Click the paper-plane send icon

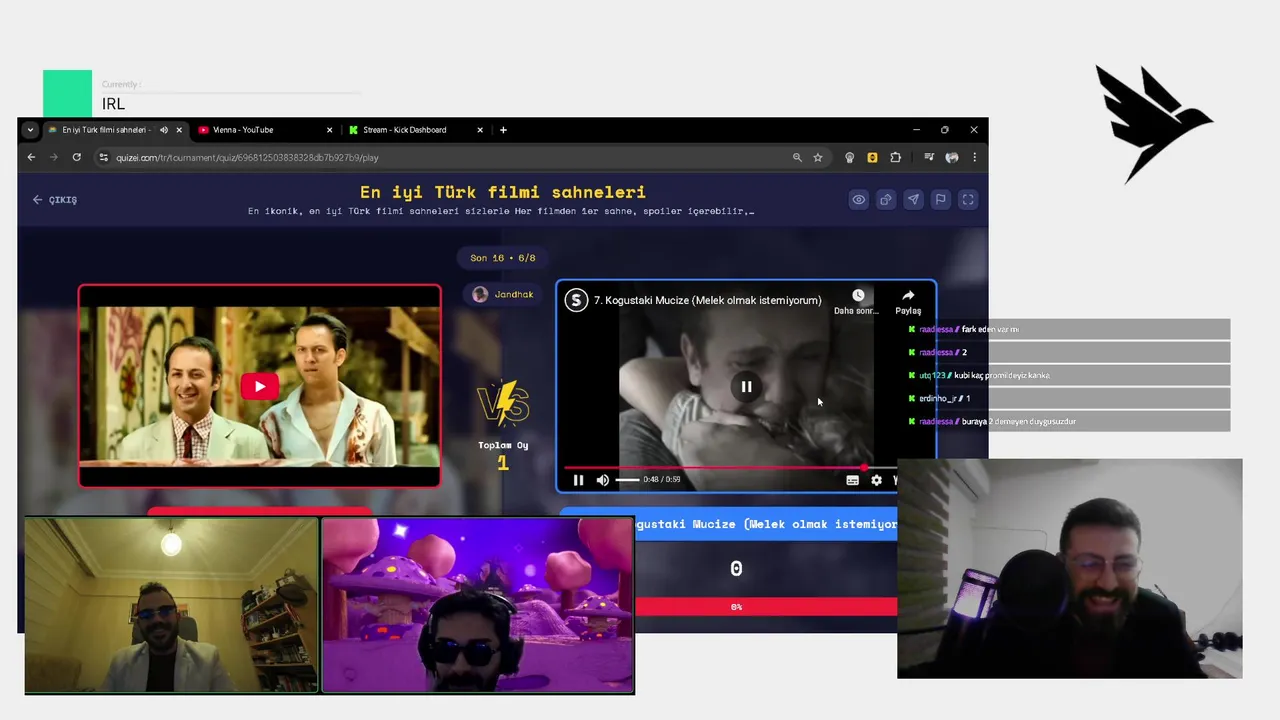pyautogui.click(x=913, y=200)
